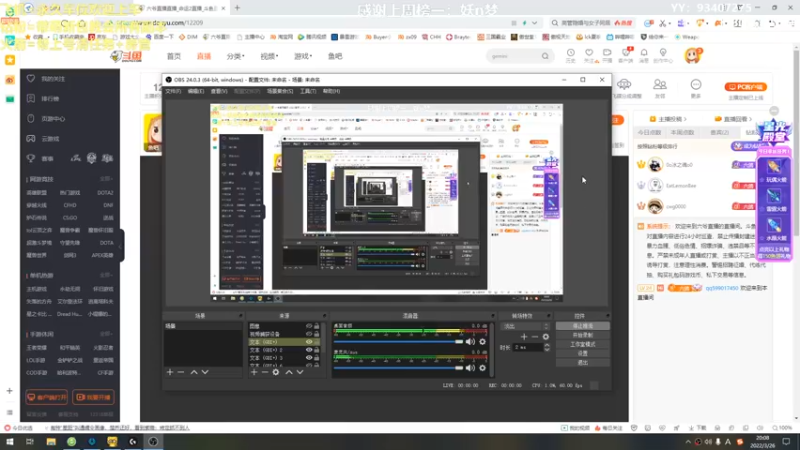Expand the 分类 dropdown in Douyu nav
The height and width of the screenshot is (450, 800).
(x=236, y=56)
